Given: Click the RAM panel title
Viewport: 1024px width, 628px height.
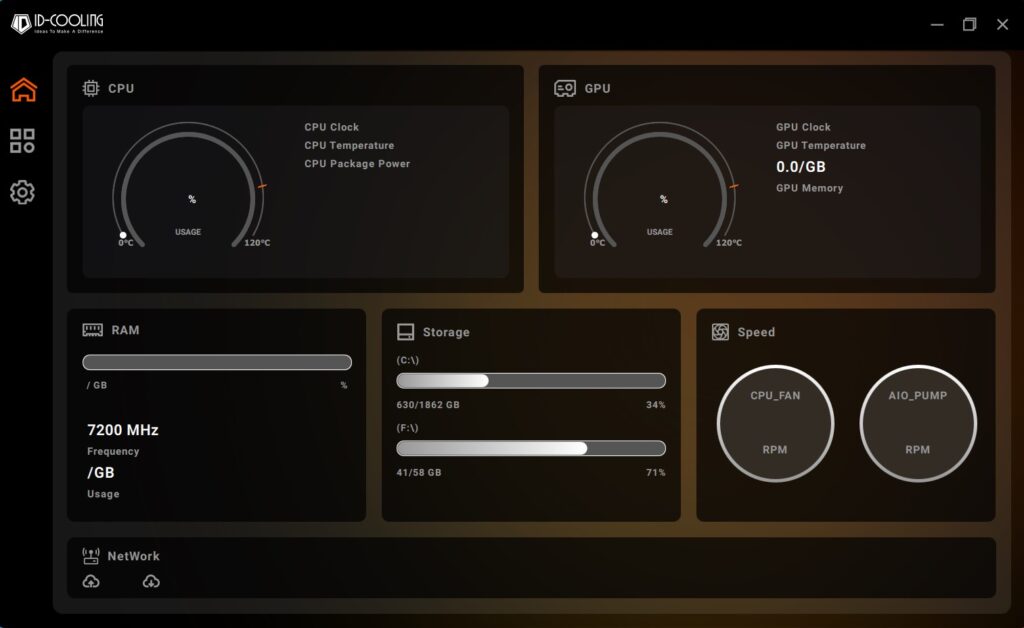Looking at the screenshot, I should [125, 330].
